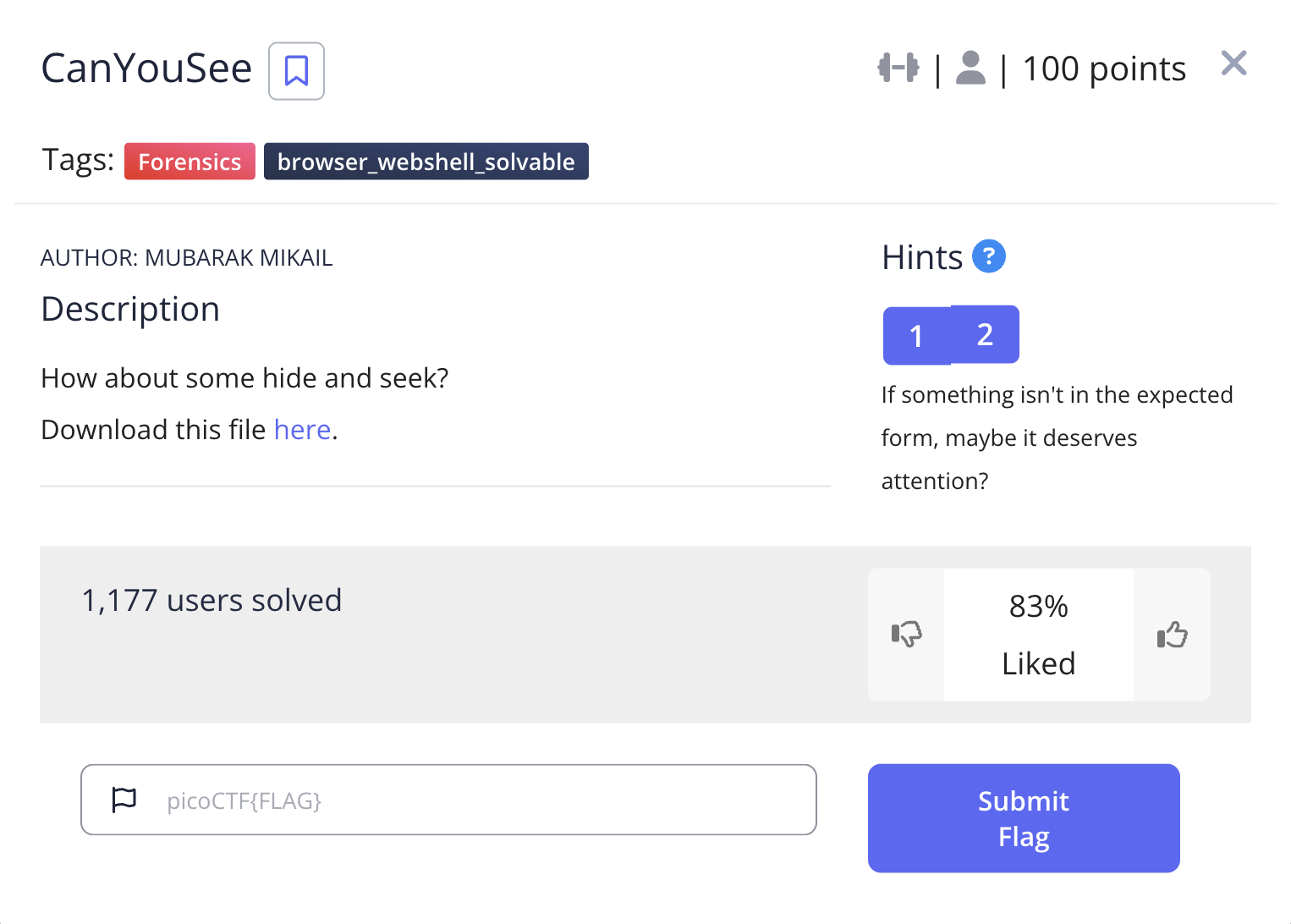Click the 100 points label
This screenshot has width=1291, height=924.
tap(1103, 69)
